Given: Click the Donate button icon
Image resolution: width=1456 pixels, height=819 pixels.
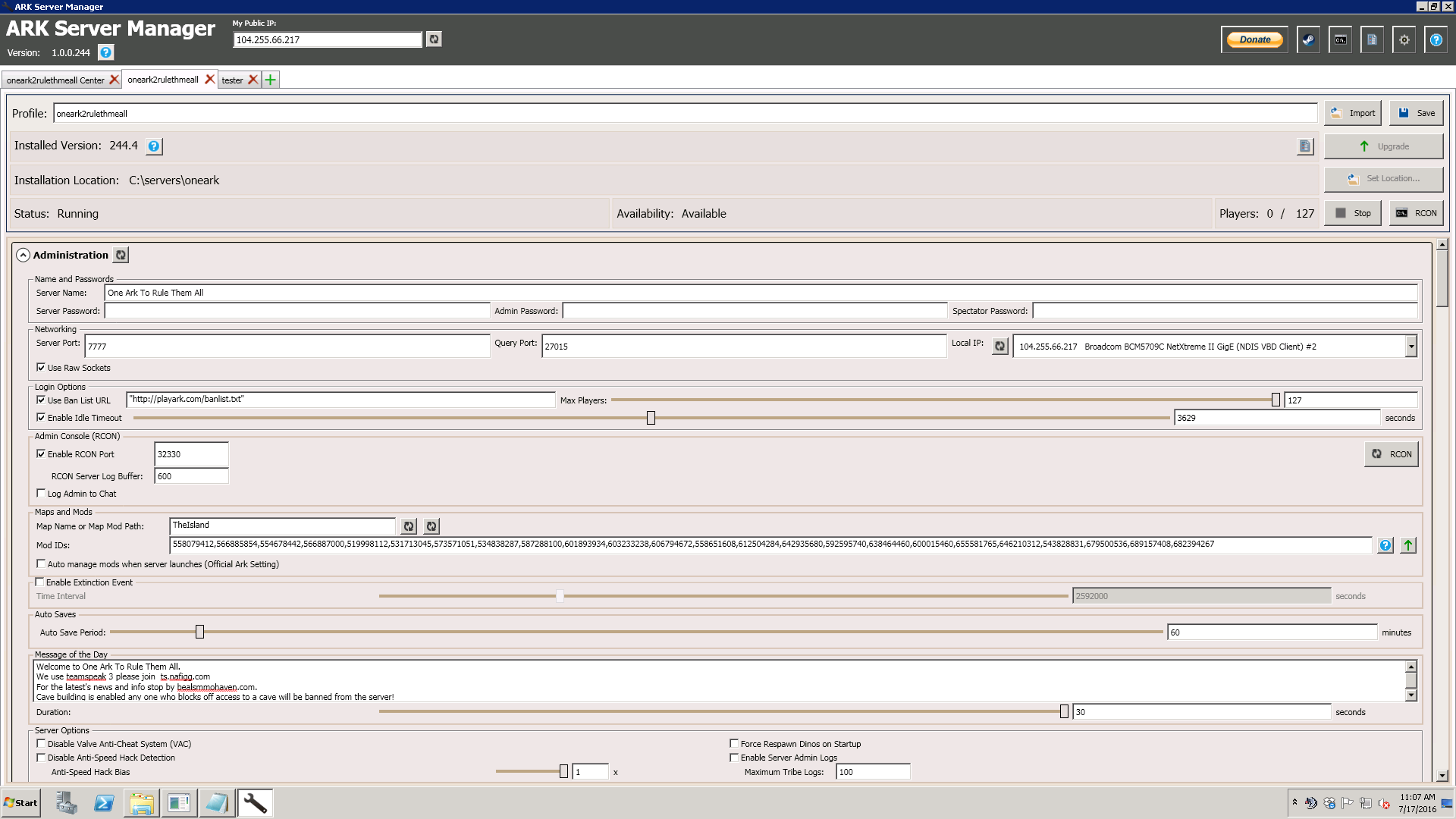Looking at the screenshot, I should click(1254, 39).
